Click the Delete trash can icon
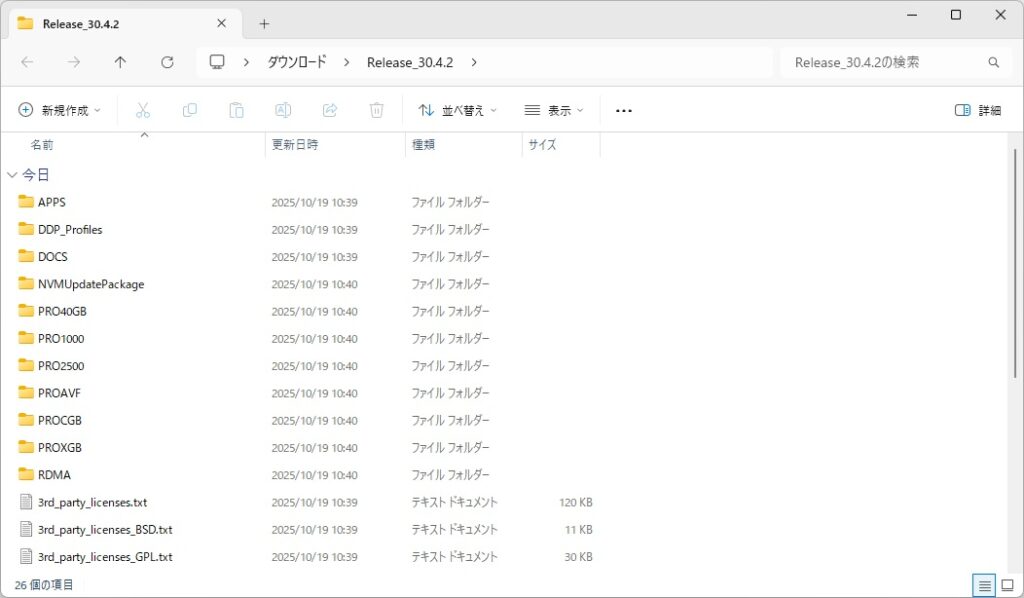Viewport: 1024px width, 598px height. (x=376, y=110)
